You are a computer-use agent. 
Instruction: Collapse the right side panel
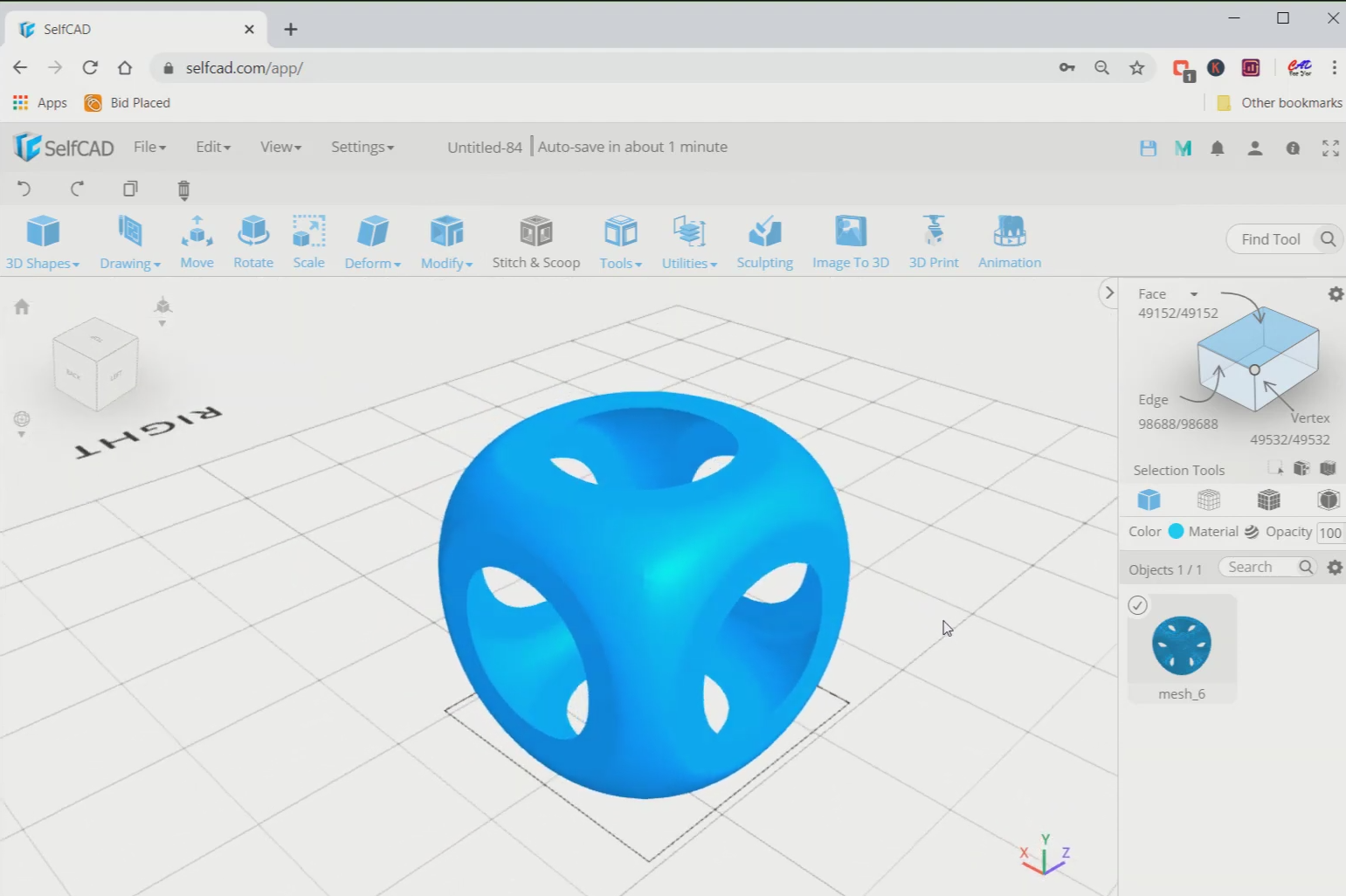[1108, 293]
